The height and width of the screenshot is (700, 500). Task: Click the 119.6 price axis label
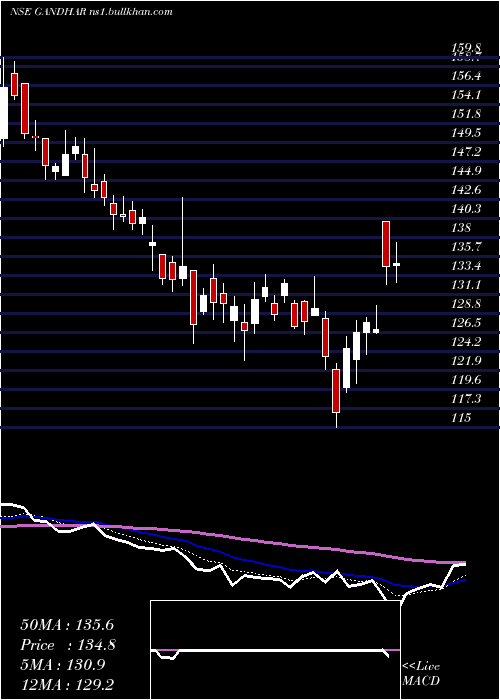[466, 379]
